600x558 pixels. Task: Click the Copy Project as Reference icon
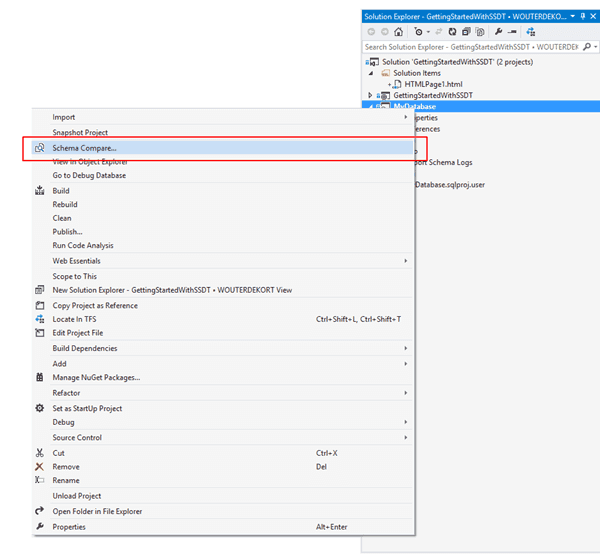click(x=40, y=305)
